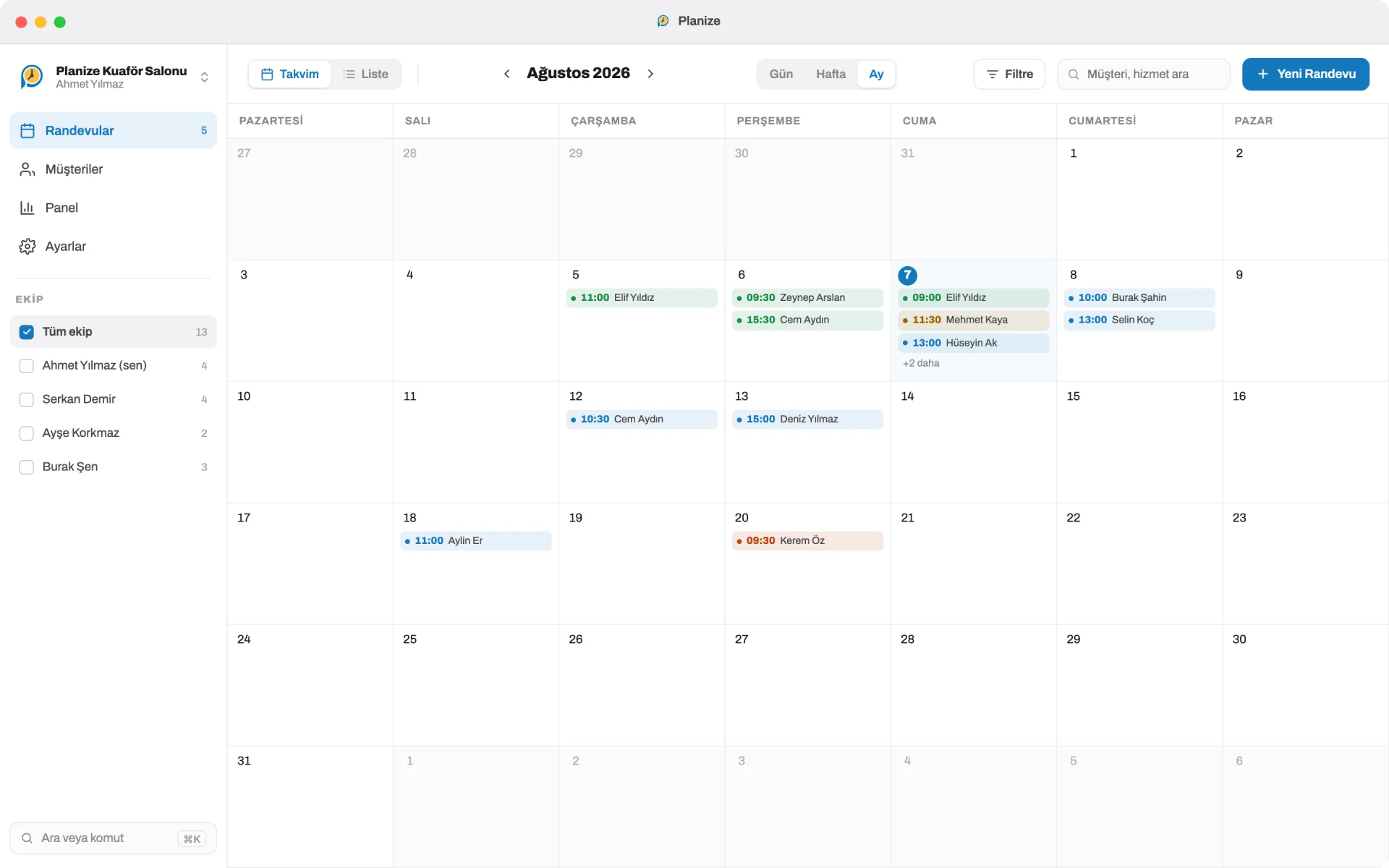The height and width of the screenshot is (868, 1389).
Task: Go to previous month arrow
Action: pos(506,74)
